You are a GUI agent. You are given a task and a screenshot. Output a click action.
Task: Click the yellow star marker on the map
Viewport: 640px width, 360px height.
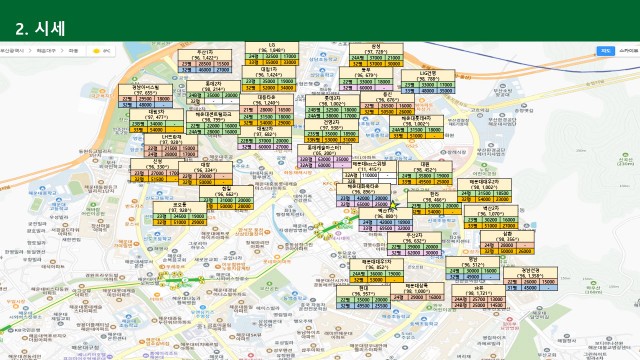click(393, 205)
